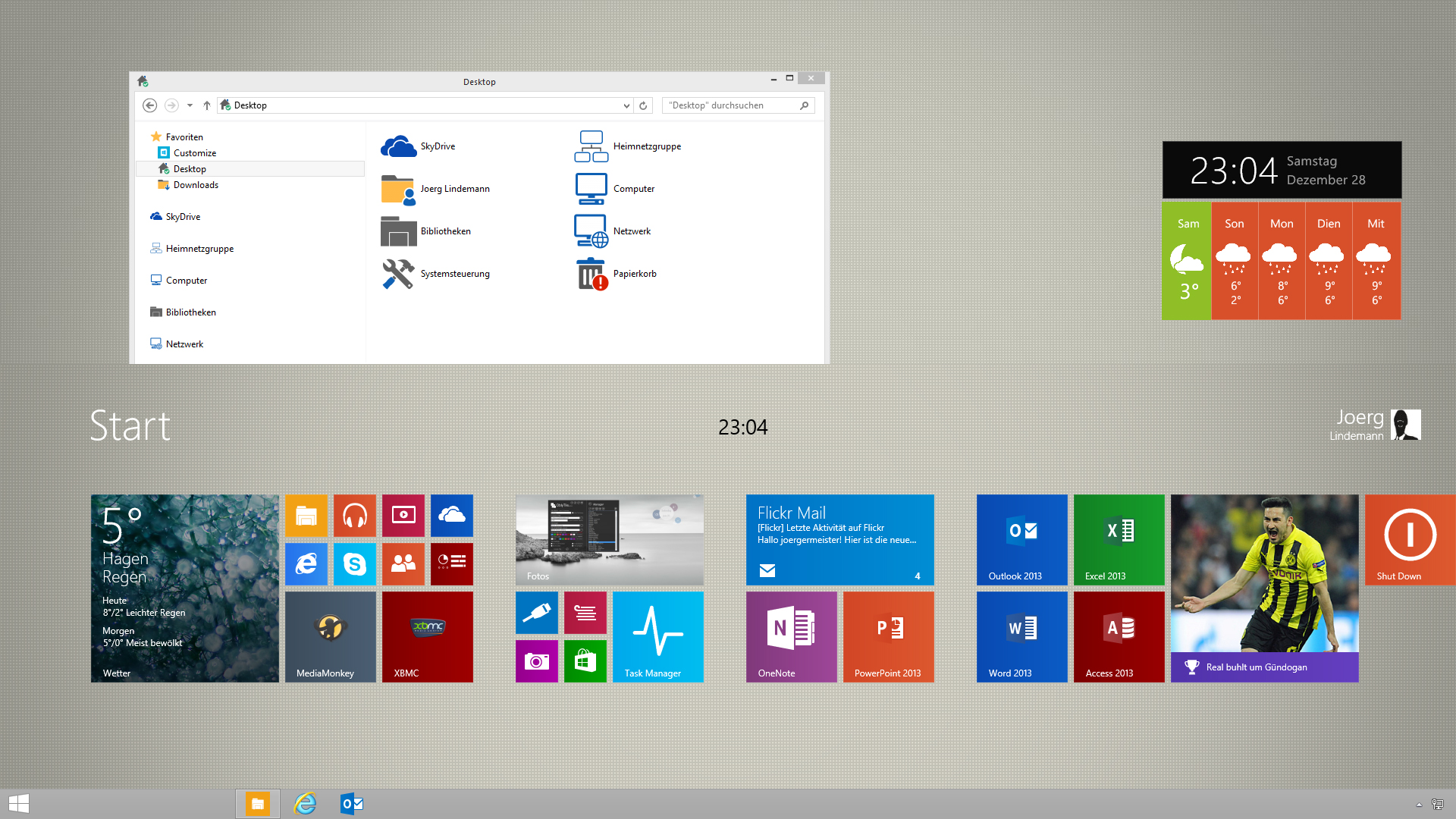Click the Windows Start button on taskbar
The width and height of the screenshot is (1456, 819).
tap(19, 804)
